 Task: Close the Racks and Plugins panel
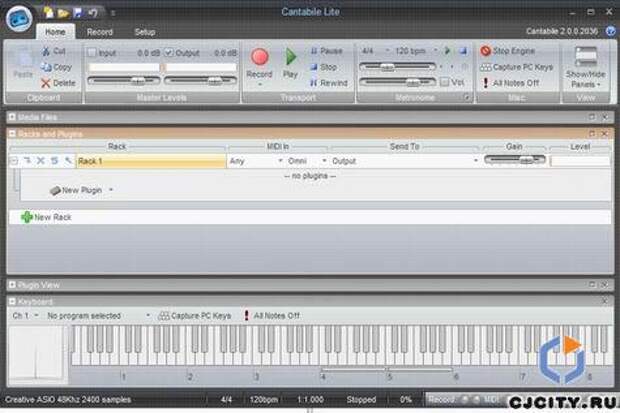click(x=605, y=134)
